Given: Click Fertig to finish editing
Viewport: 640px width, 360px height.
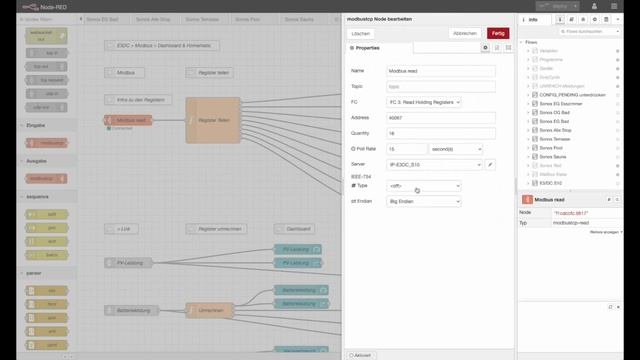Looking at the screenshot, I should [x=498, y=33].
